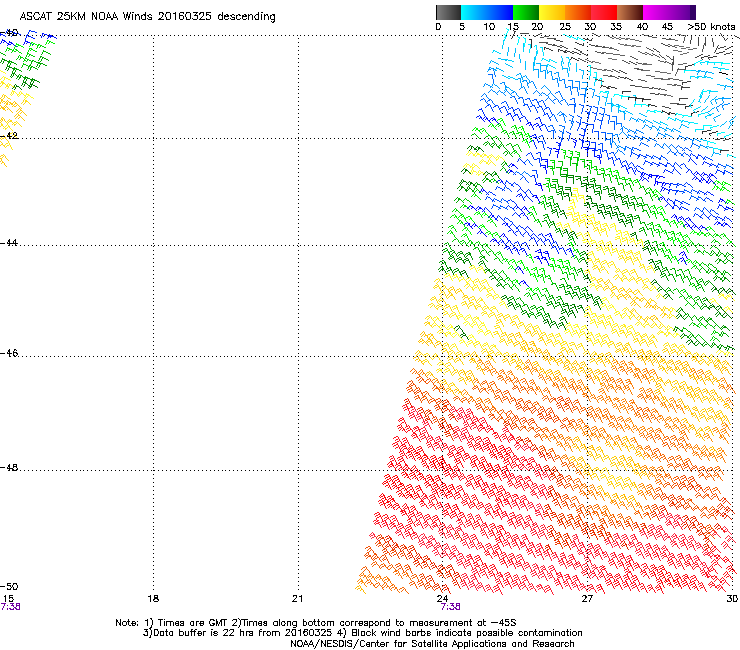Click the '27' longitude axis label
Viewport: 740px width, 650px height.
tap(587, 599)
